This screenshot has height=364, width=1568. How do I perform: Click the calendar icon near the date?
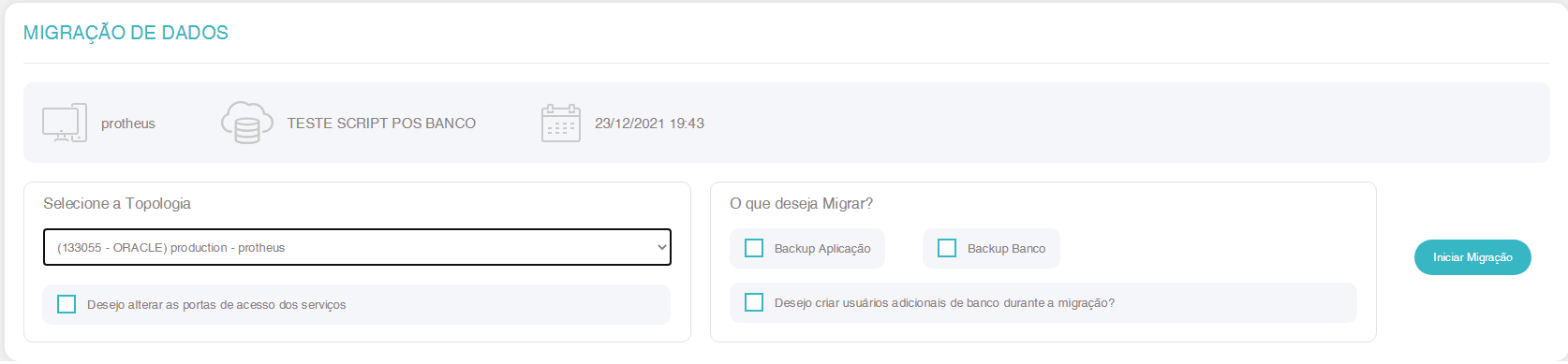pyautogui.click(x=561, y=123)
